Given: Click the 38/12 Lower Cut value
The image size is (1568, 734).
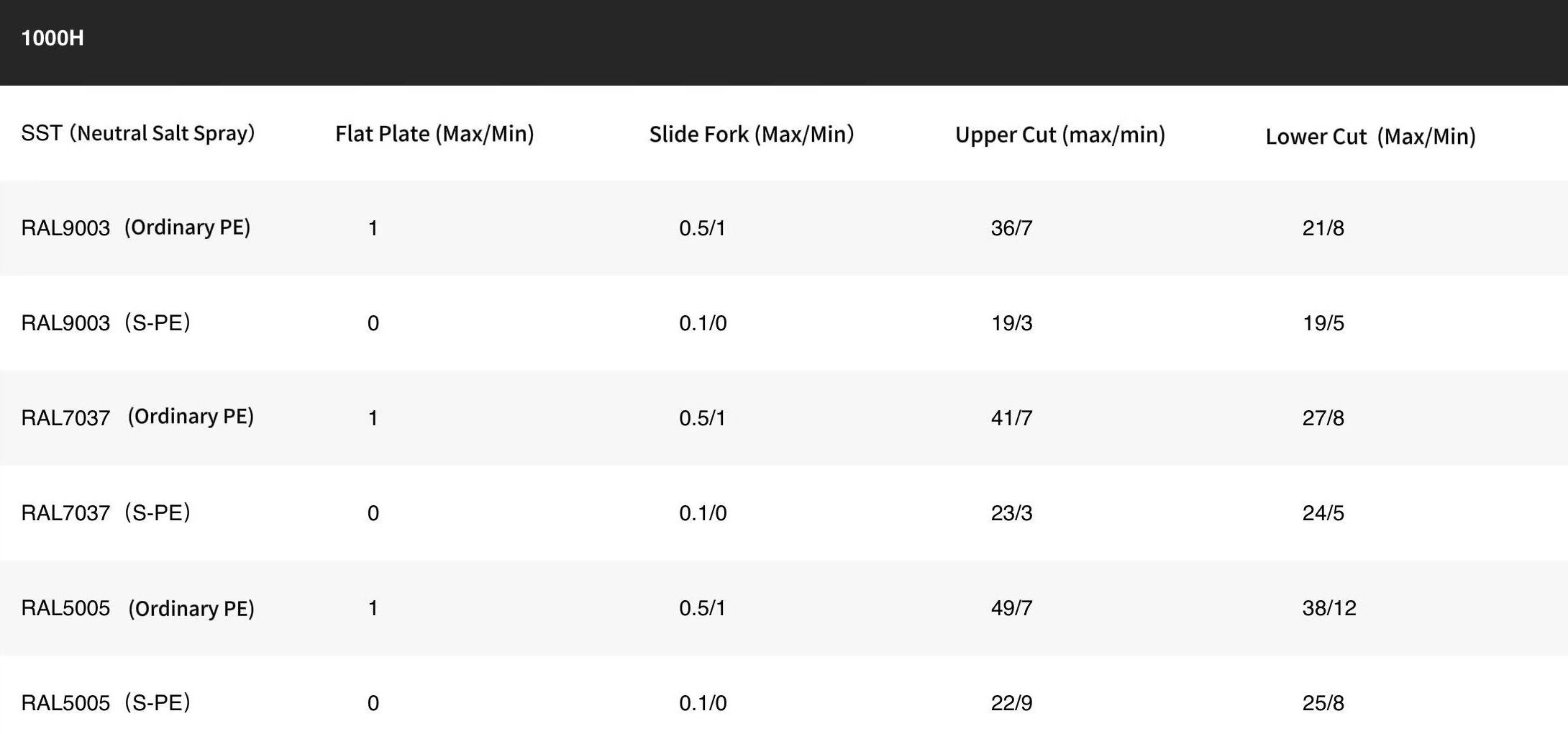Looking at the screenshot, I should pos(1328,608).
